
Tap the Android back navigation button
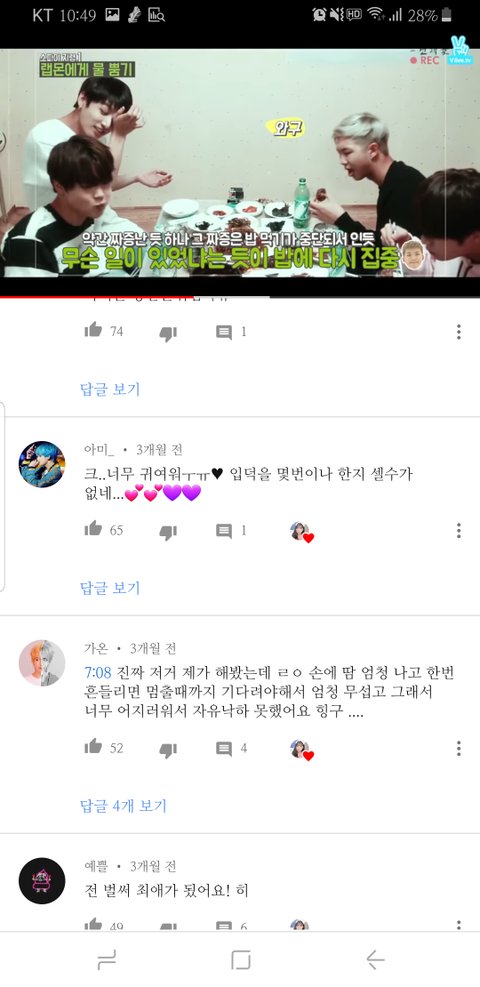pyautogui.click(x=375, y=960)
